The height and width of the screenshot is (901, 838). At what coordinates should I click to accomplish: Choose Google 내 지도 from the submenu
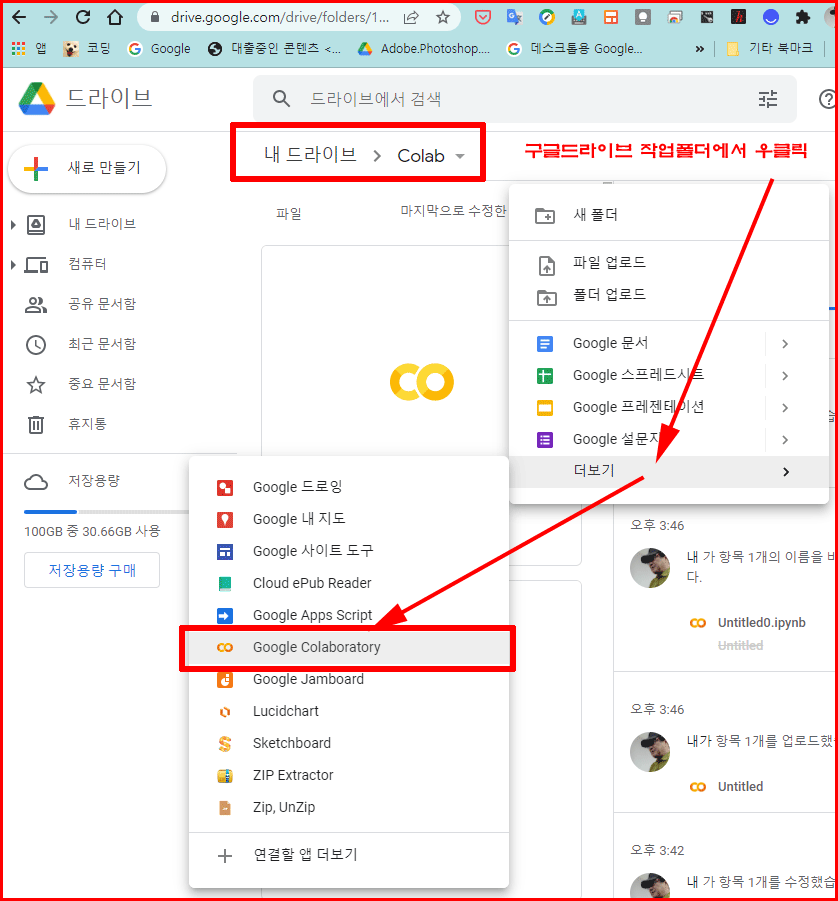[x=348, y=519]
